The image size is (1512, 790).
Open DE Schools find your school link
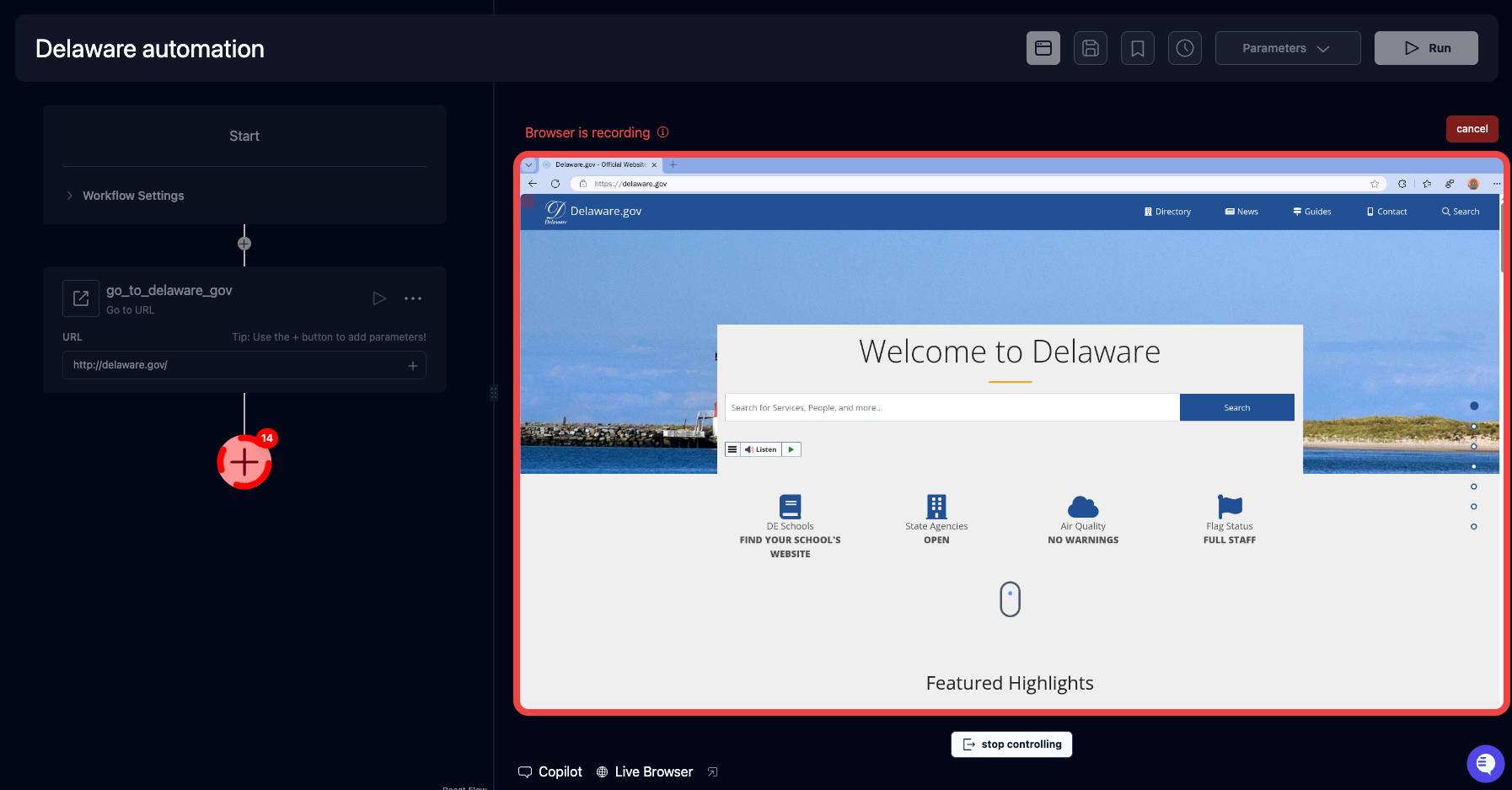(x=791, y=527)
